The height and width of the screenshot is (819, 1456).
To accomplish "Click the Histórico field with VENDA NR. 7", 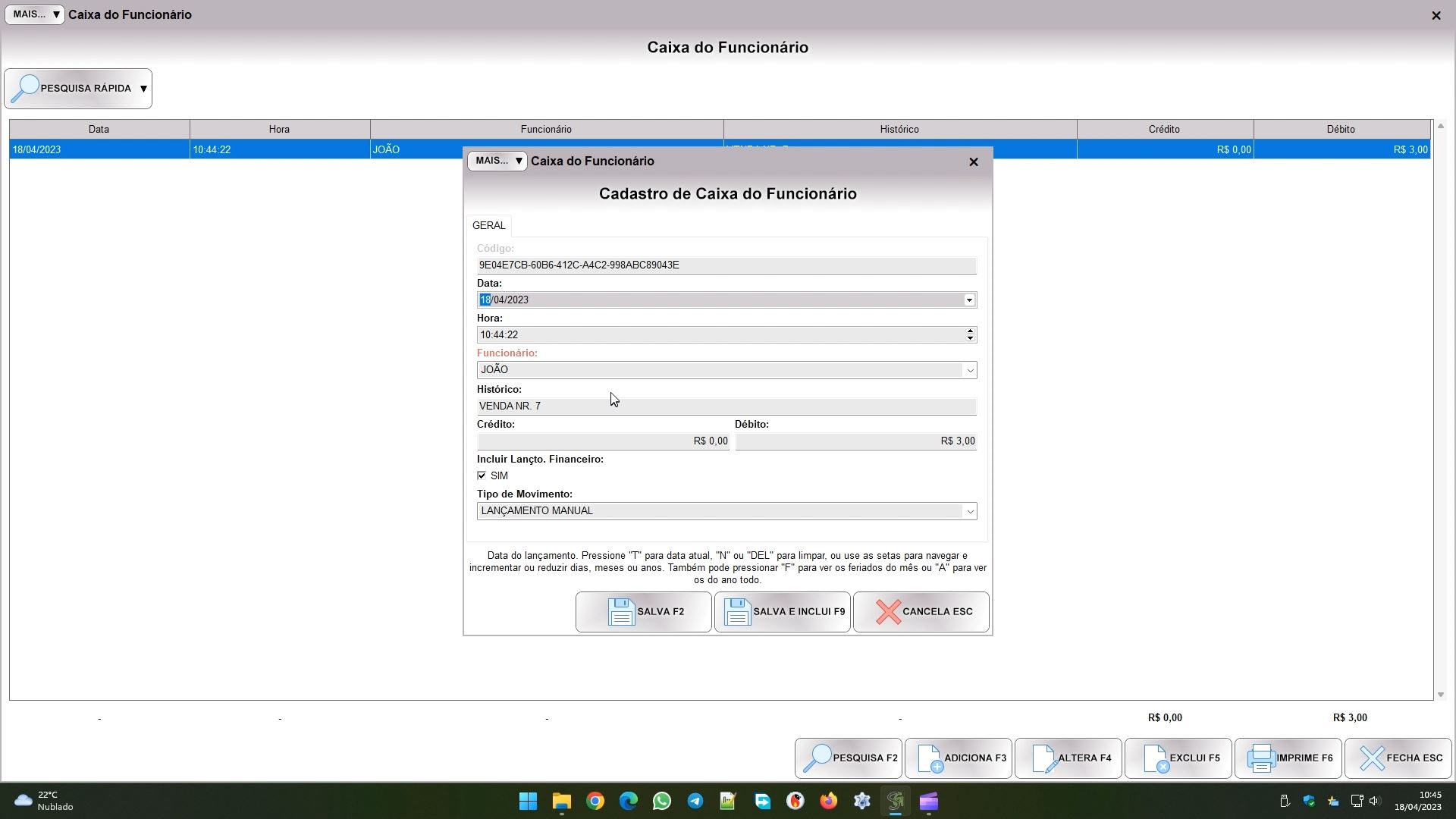I will click(x=726, y=406).
